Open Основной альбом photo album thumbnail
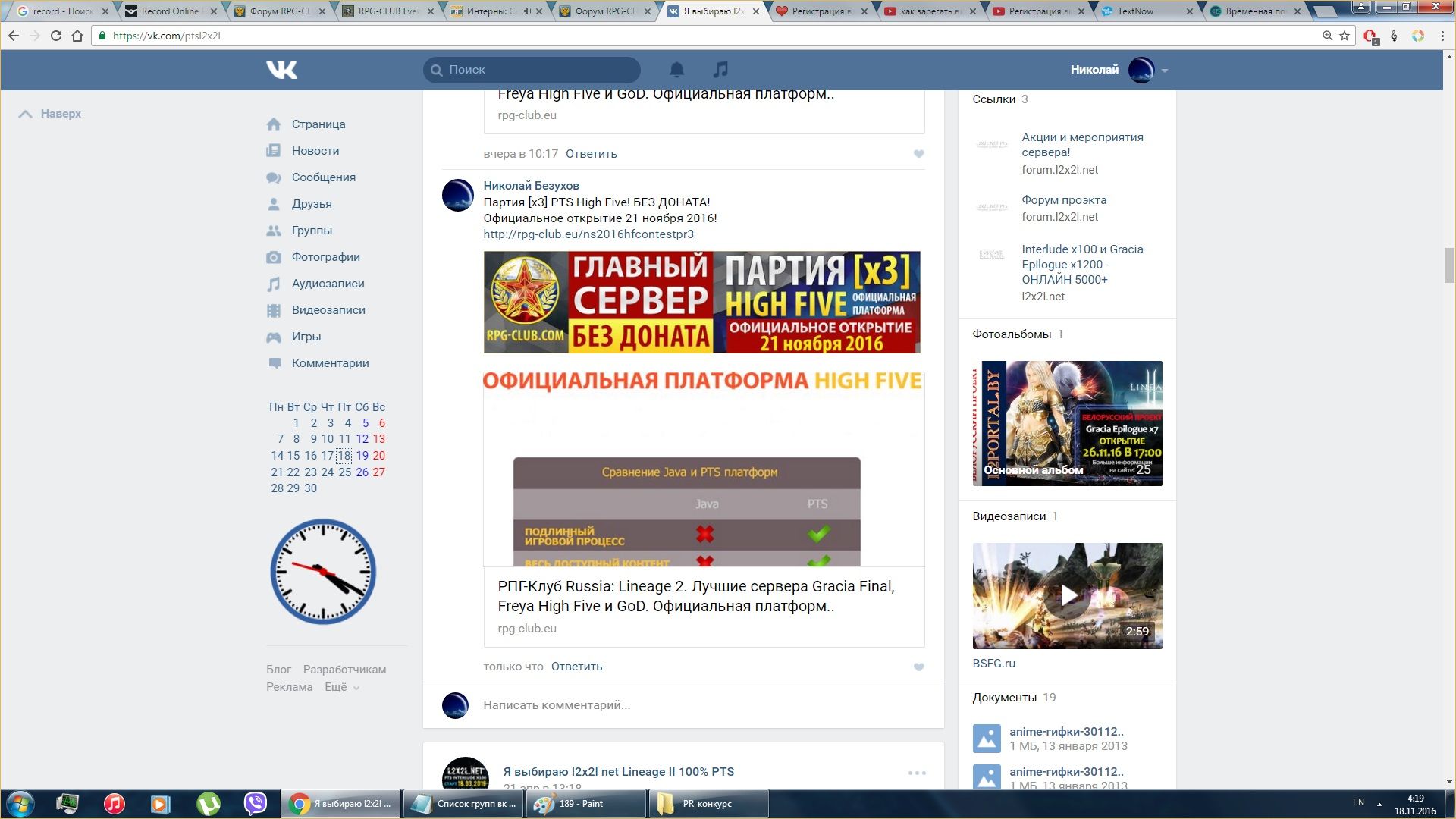The width and height of the screenshot is (1456, 819). [x=1067, y=423]
